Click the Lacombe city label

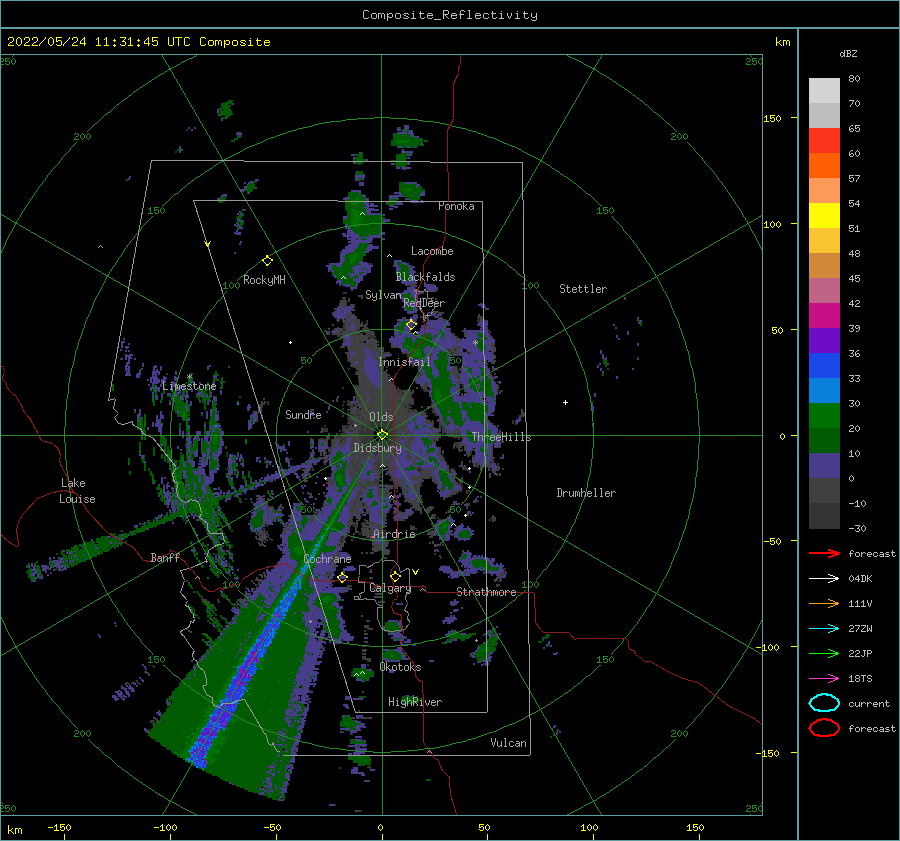(x=432, y=251)
